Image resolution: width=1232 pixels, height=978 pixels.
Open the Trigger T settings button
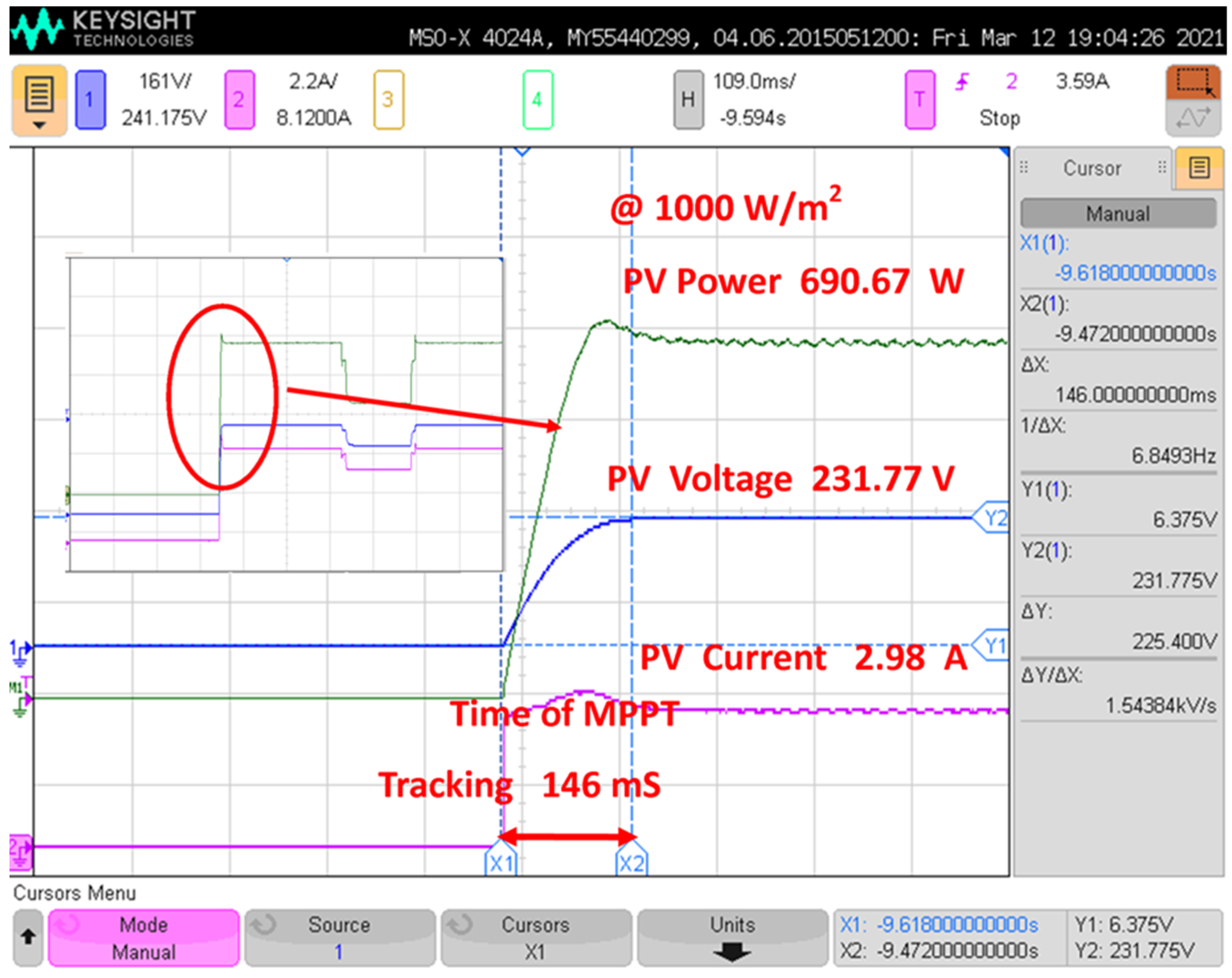coord(919,100)
